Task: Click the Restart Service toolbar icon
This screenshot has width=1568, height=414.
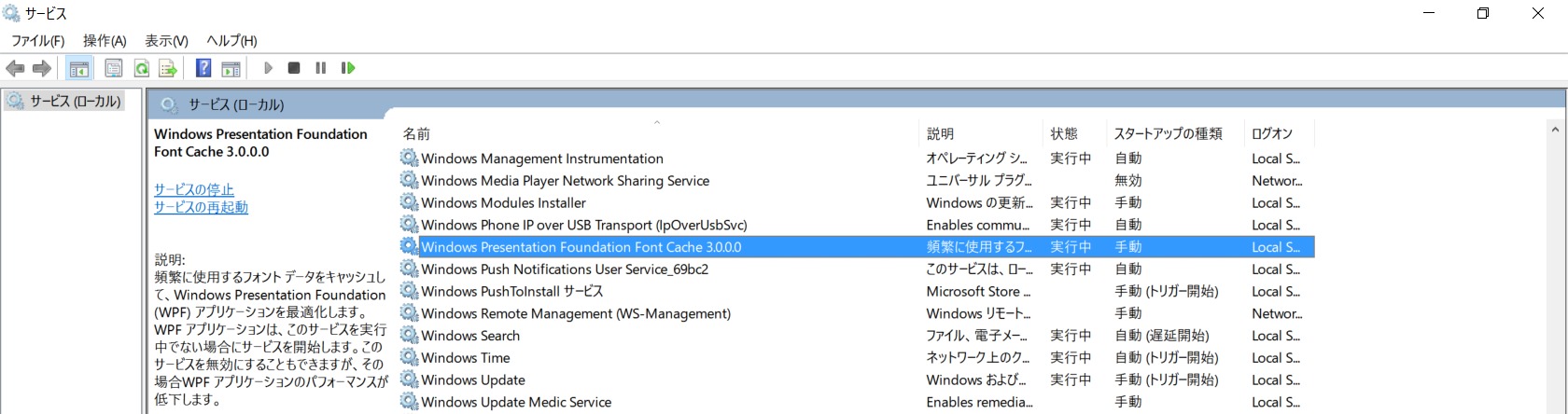Action: click(x=348, y=68)
